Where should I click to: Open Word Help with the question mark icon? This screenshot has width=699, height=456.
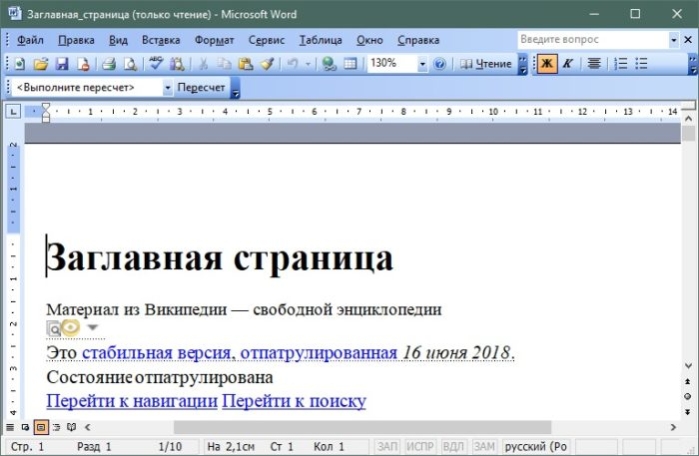[440, 64]
